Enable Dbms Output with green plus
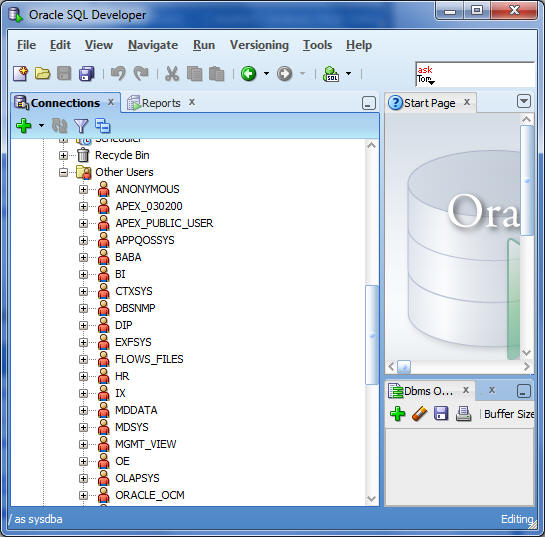 coord(398,414)
